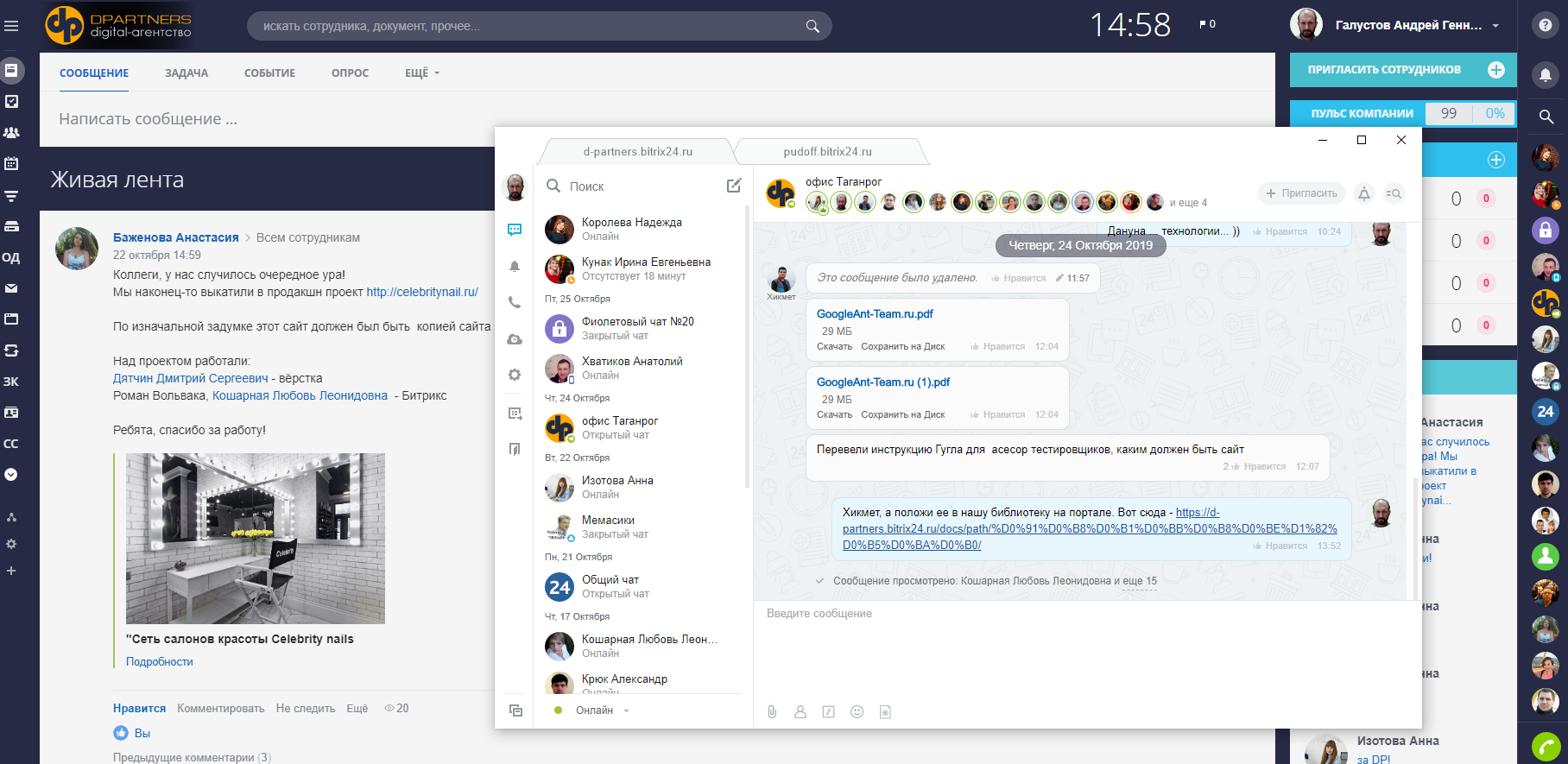Click the plus icon in left sidebar
The height and width of the screenshot is (764, 1568).
click(x=11, y=571)
